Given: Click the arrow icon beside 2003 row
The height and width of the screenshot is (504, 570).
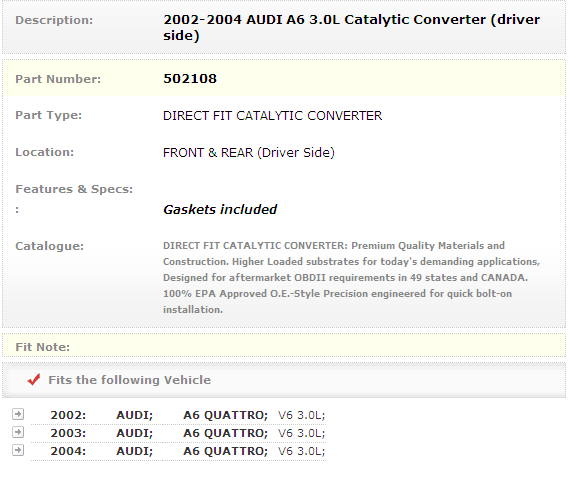Looking at the screenshot, I should click(18, 432).
